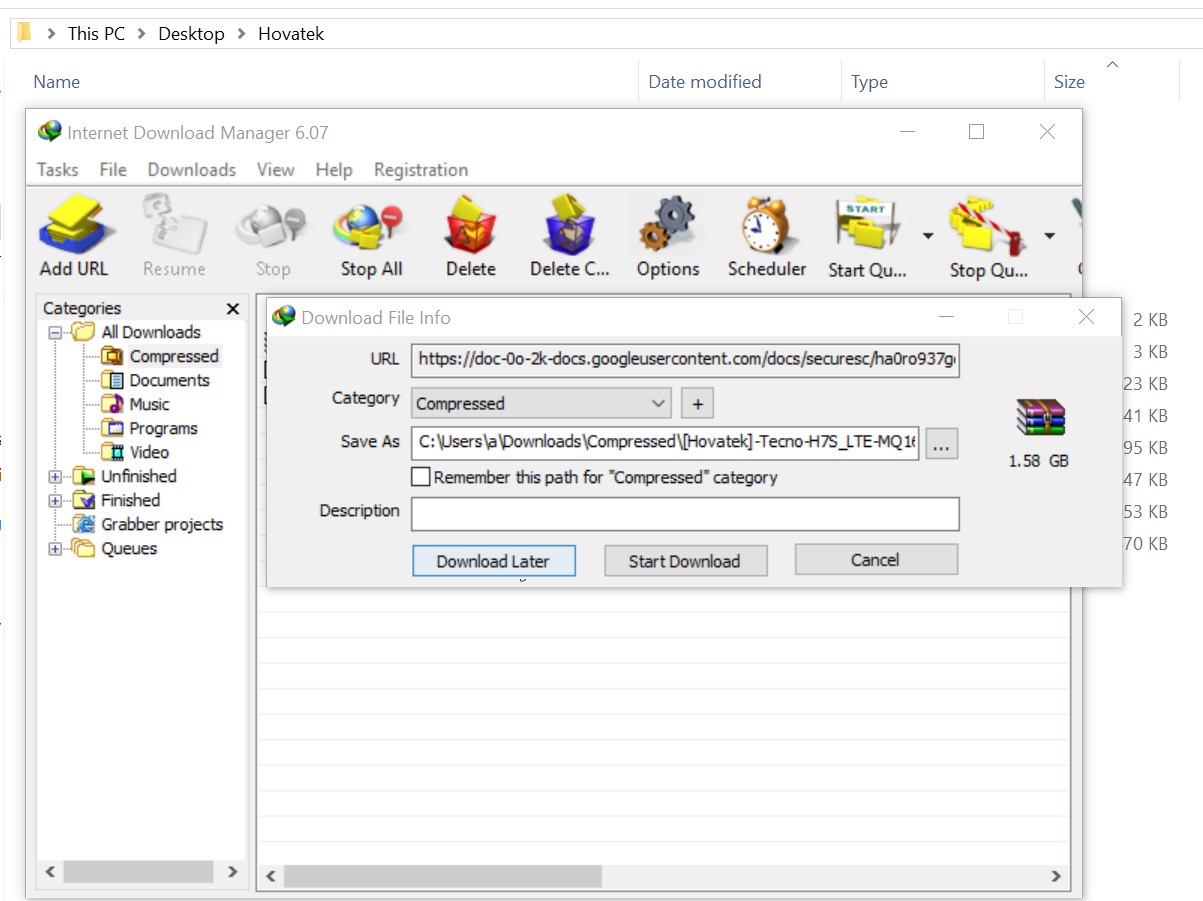Close the Categories panel with X
The image size is (1203, 901).
tap(233, 309)
